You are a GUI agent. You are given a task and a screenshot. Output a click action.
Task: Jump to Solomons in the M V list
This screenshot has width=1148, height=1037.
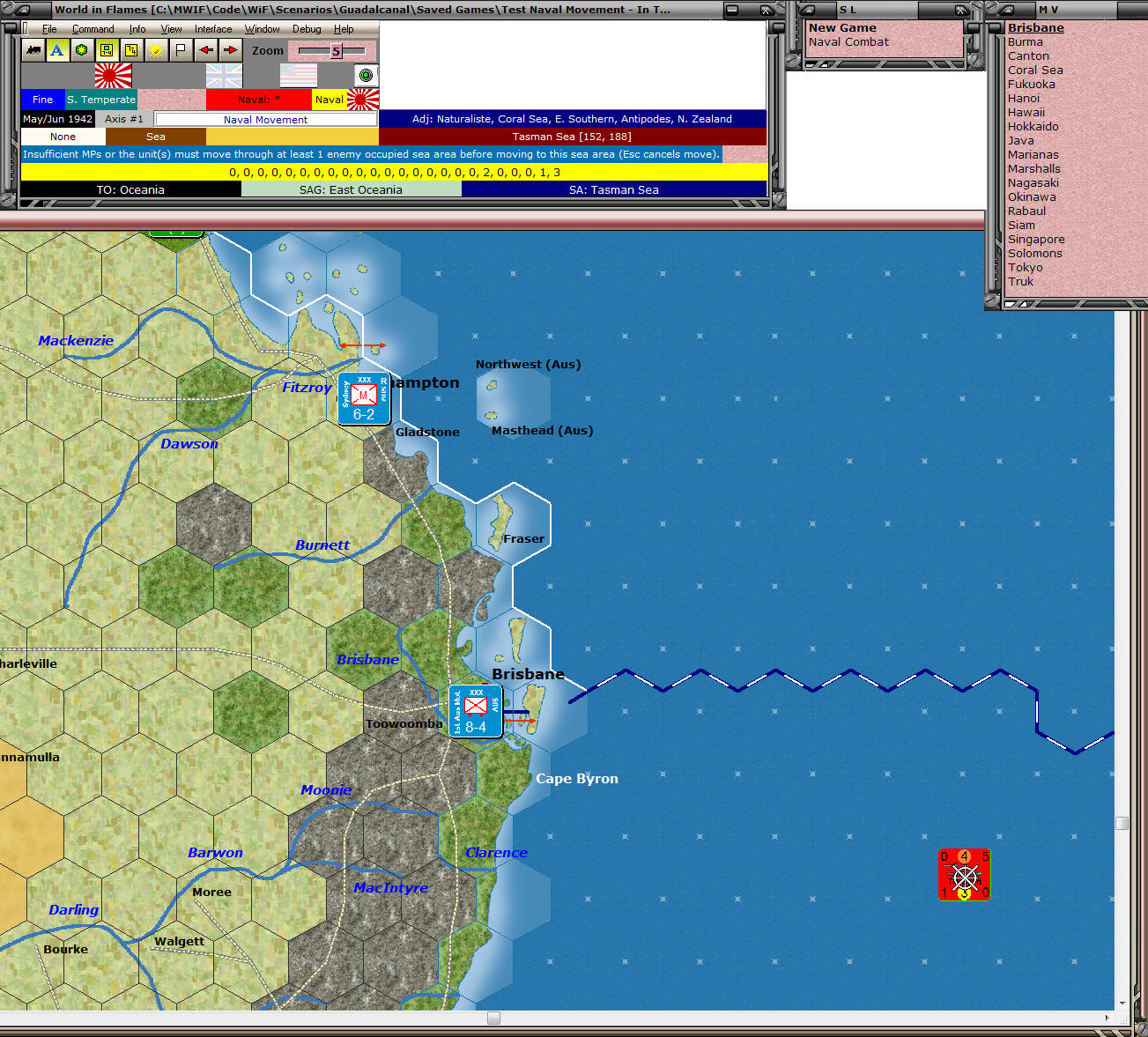(1035, 253)
